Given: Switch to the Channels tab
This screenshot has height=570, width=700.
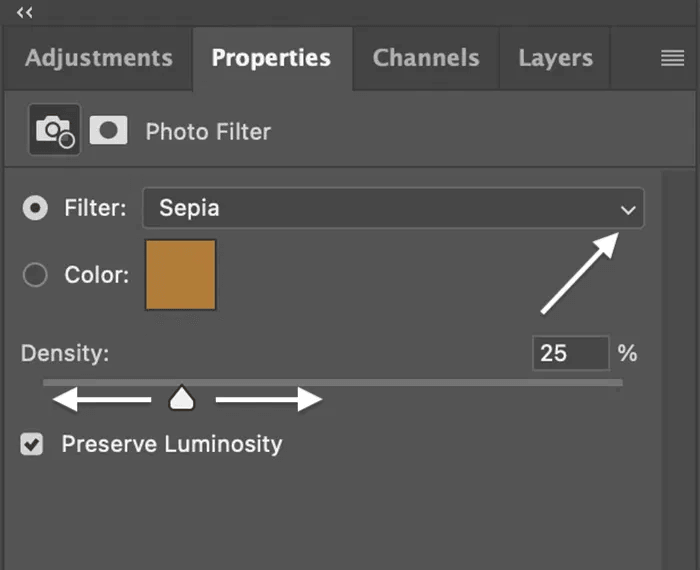Looking at the screenshot, I should coord(424,58).
